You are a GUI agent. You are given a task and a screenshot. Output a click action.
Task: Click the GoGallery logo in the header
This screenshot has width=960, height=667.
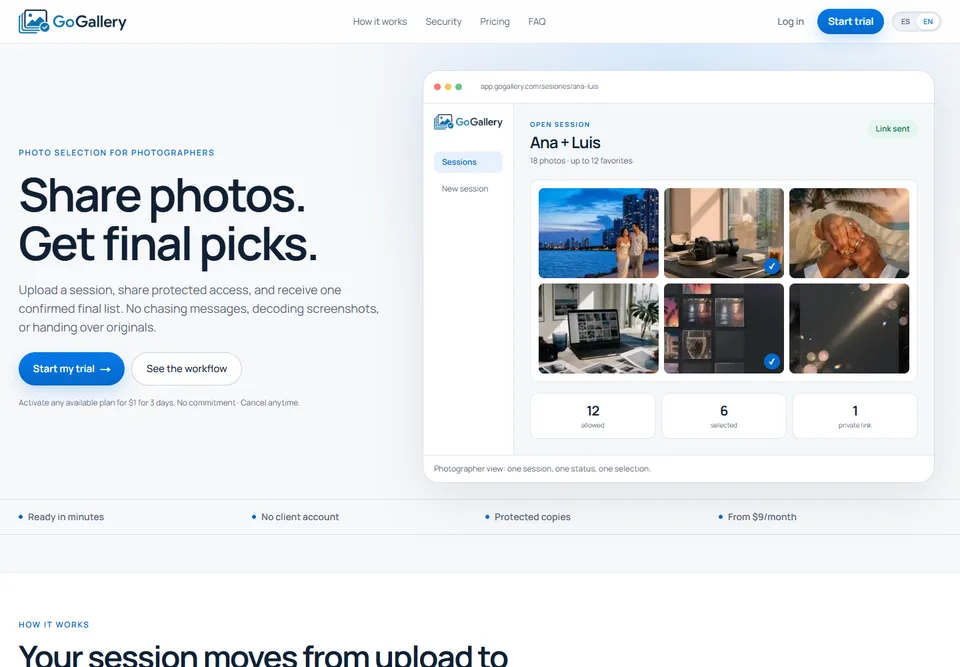(x=72, y=21)
